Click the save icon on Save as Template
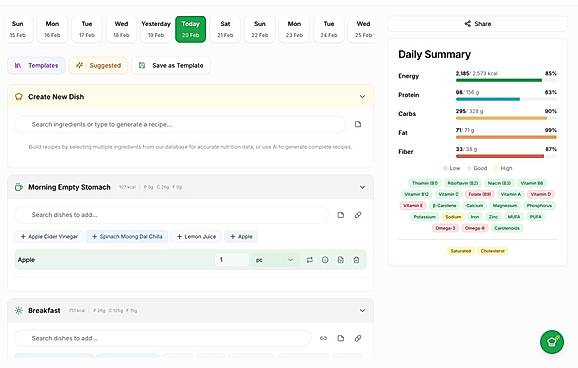This screenshot has width=578, height=368. [142, 66]
